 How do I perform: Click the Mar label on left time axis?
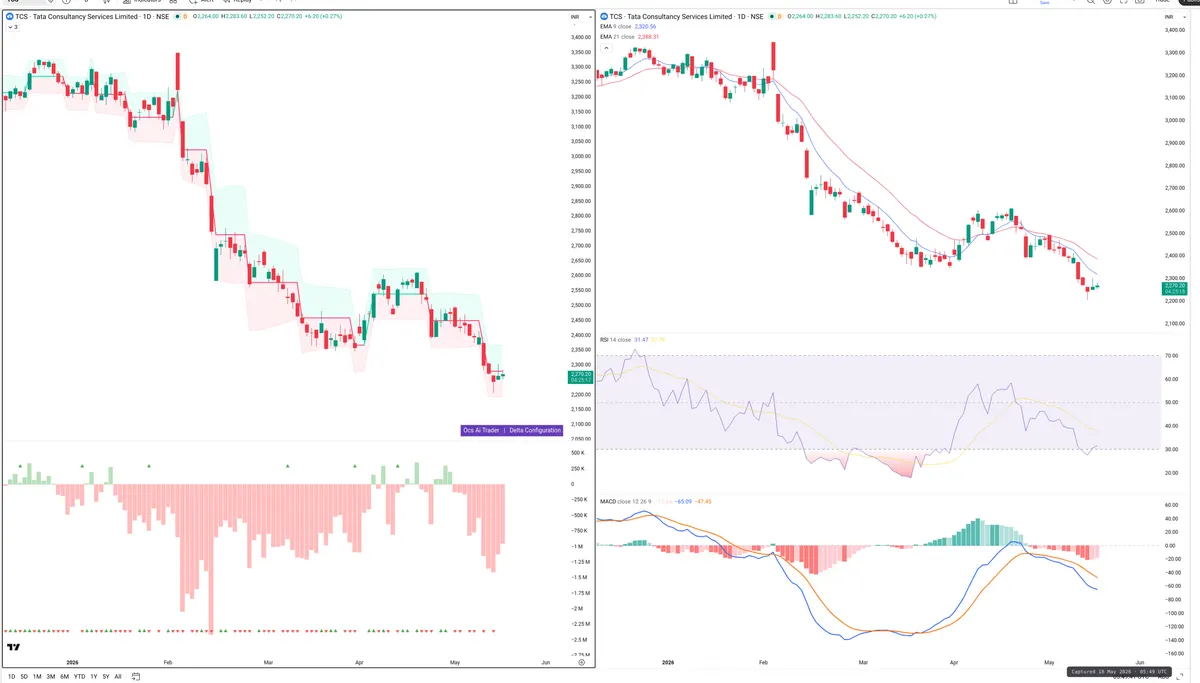tap(268, 662)
